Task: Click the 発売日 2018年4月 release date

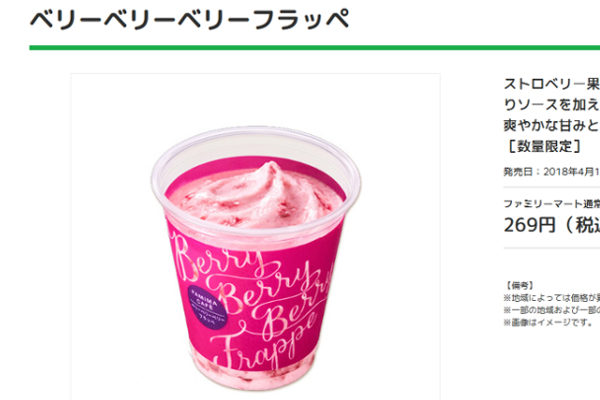Action: (551, 171)
